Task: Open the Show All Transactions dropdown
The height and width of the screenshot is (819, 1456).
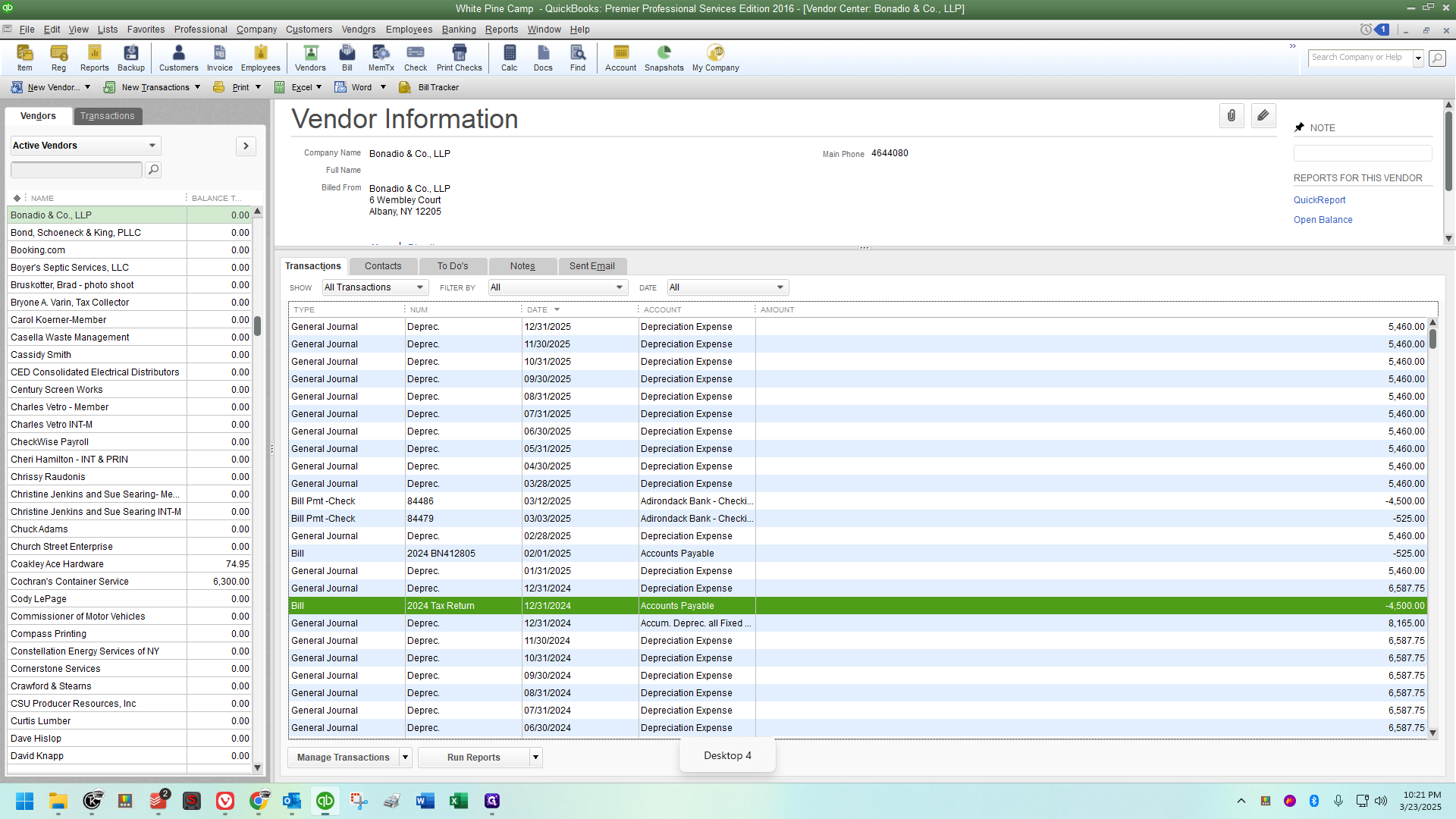Action: pos(375,287)
